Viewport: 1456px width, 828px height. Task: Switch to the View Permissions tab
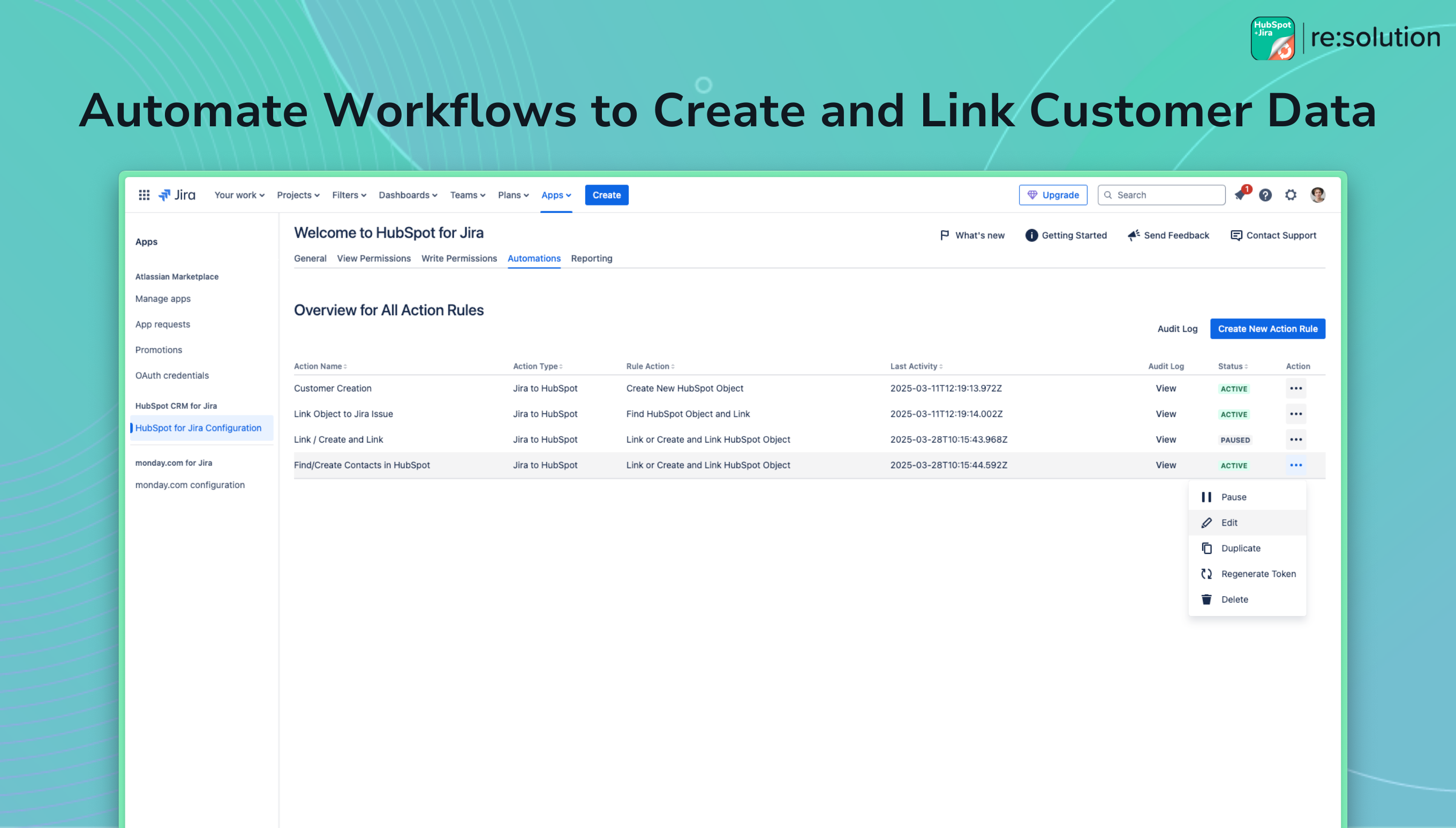coord(373,258)
